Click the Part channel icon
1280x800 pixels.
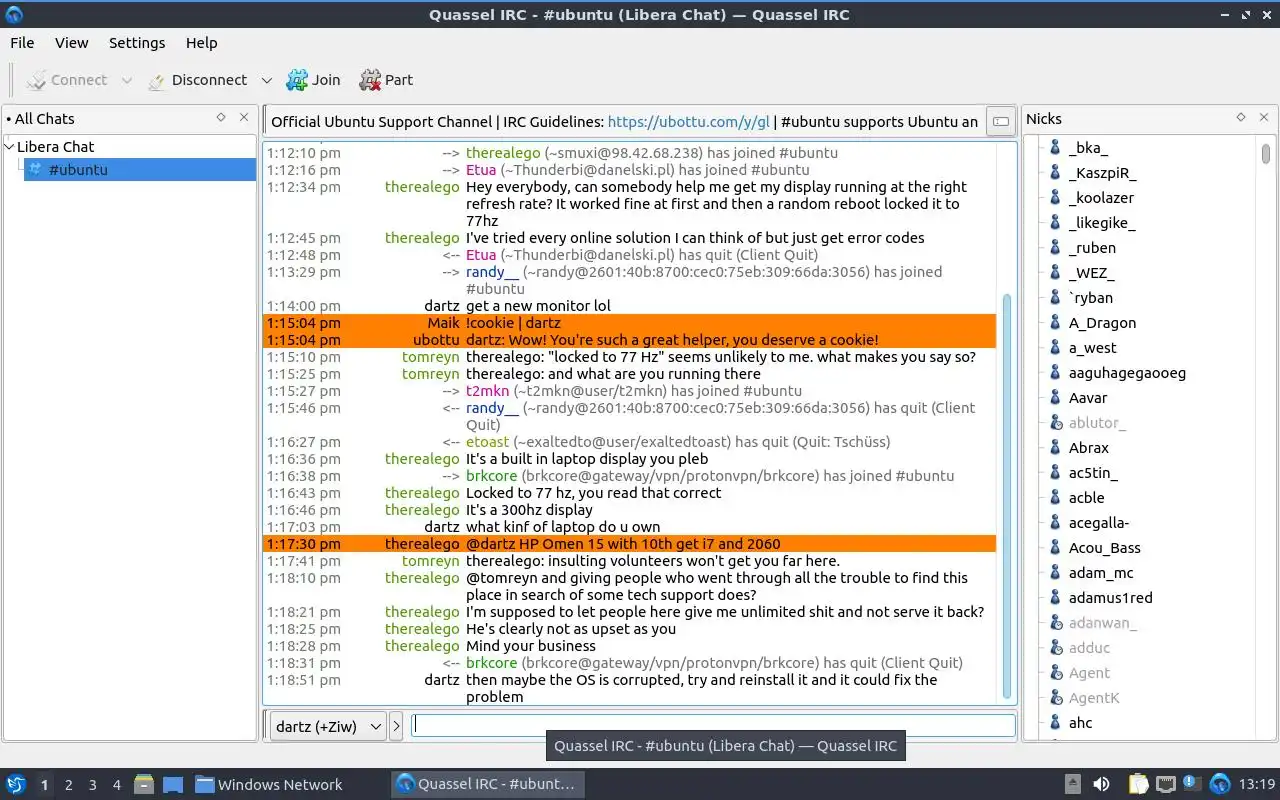coord(370,80)
